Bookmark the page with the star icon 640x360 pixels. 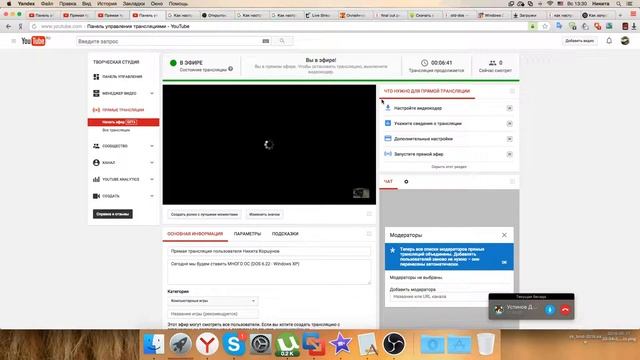tap(545, 26)
